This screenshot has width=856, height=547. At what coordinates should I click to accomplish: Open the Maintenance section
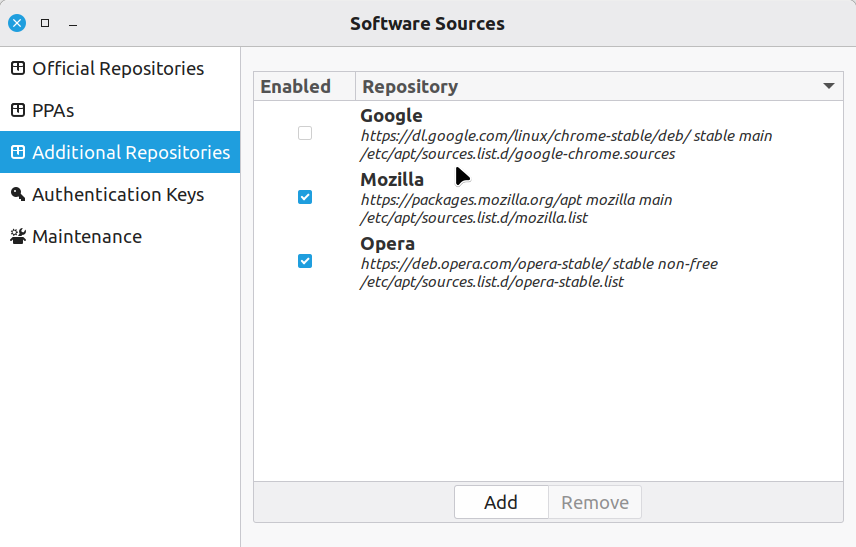(x=120, y=236)
